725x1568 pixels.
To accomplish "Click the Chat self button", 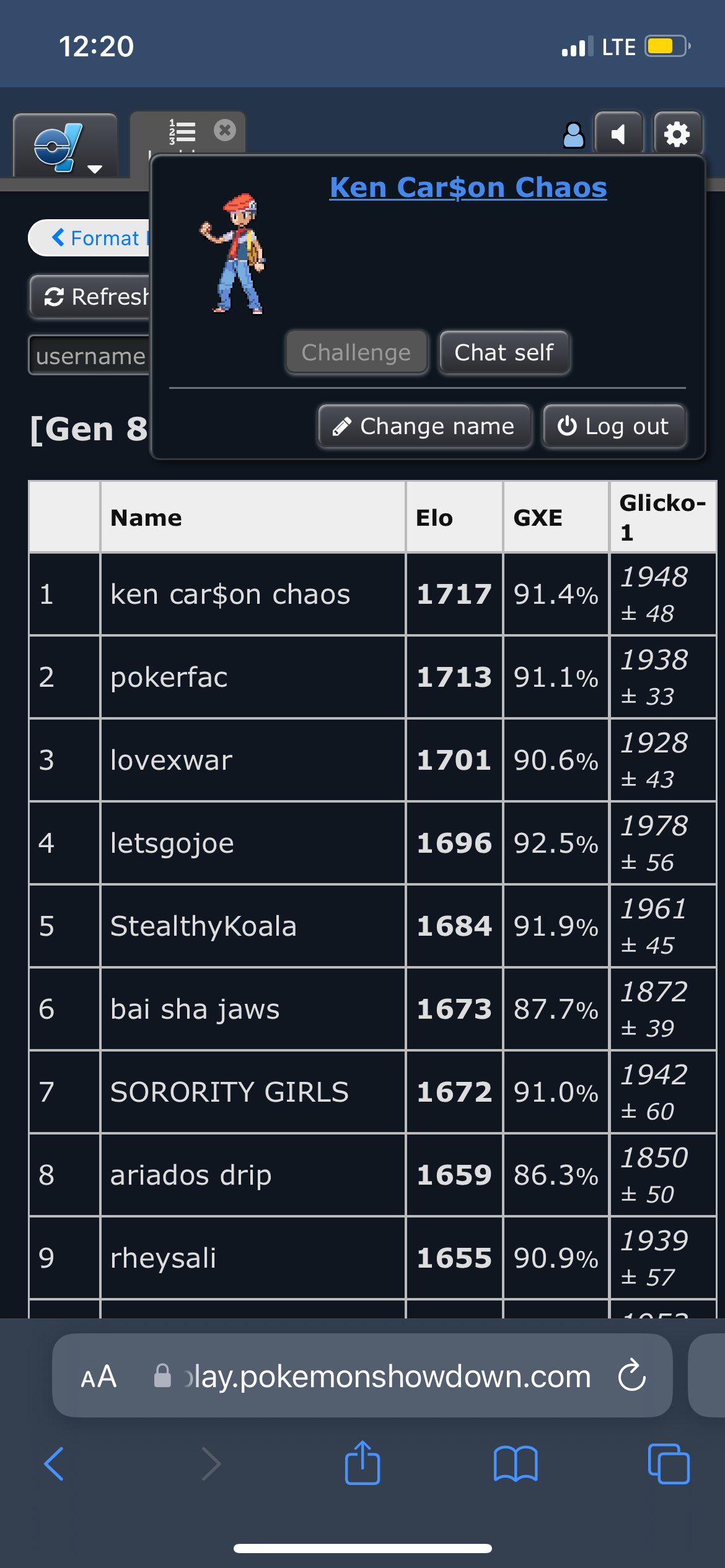I will [x=504, y=352].
